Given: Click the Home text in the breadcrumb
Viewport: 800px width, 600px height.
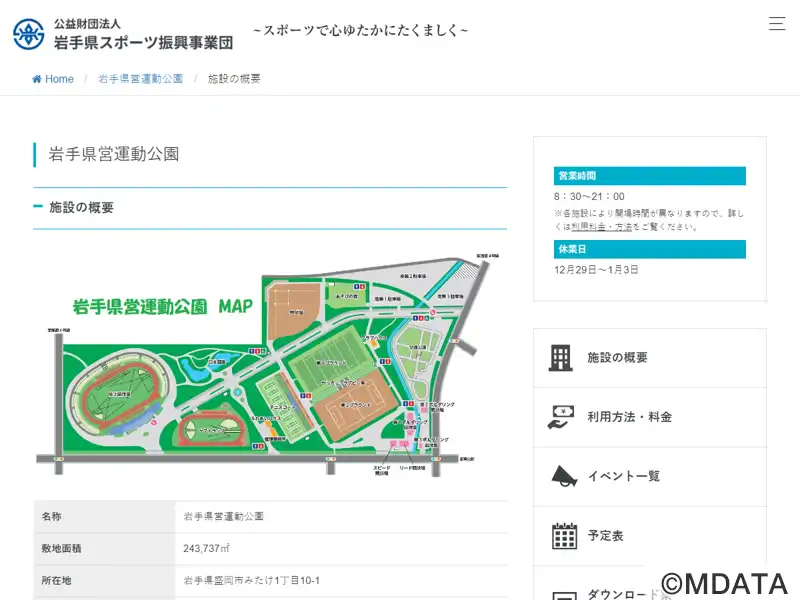Looking at the screenshot, I should (x=59, y=79).
